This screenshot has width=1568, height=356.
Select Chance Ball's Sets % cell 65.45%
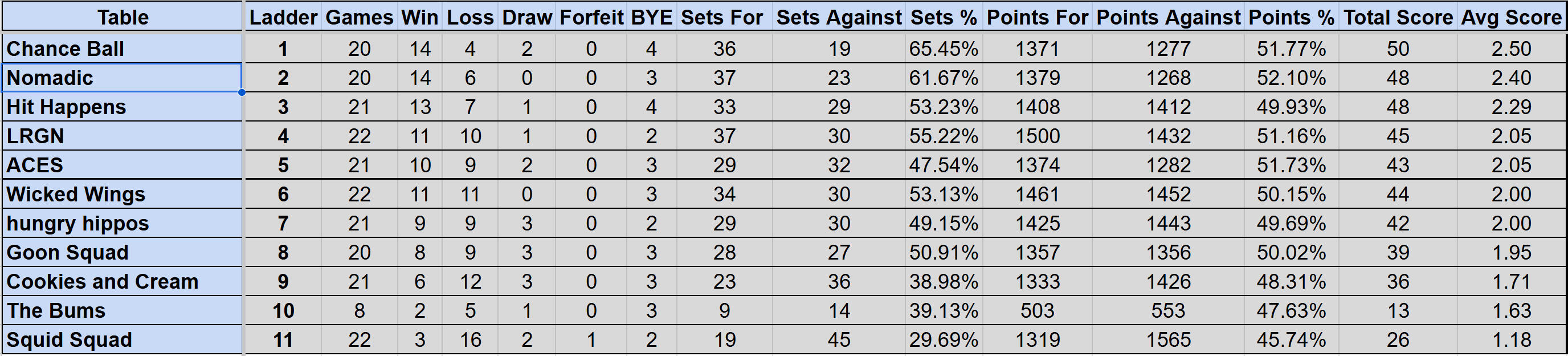(x=943, y=48)
